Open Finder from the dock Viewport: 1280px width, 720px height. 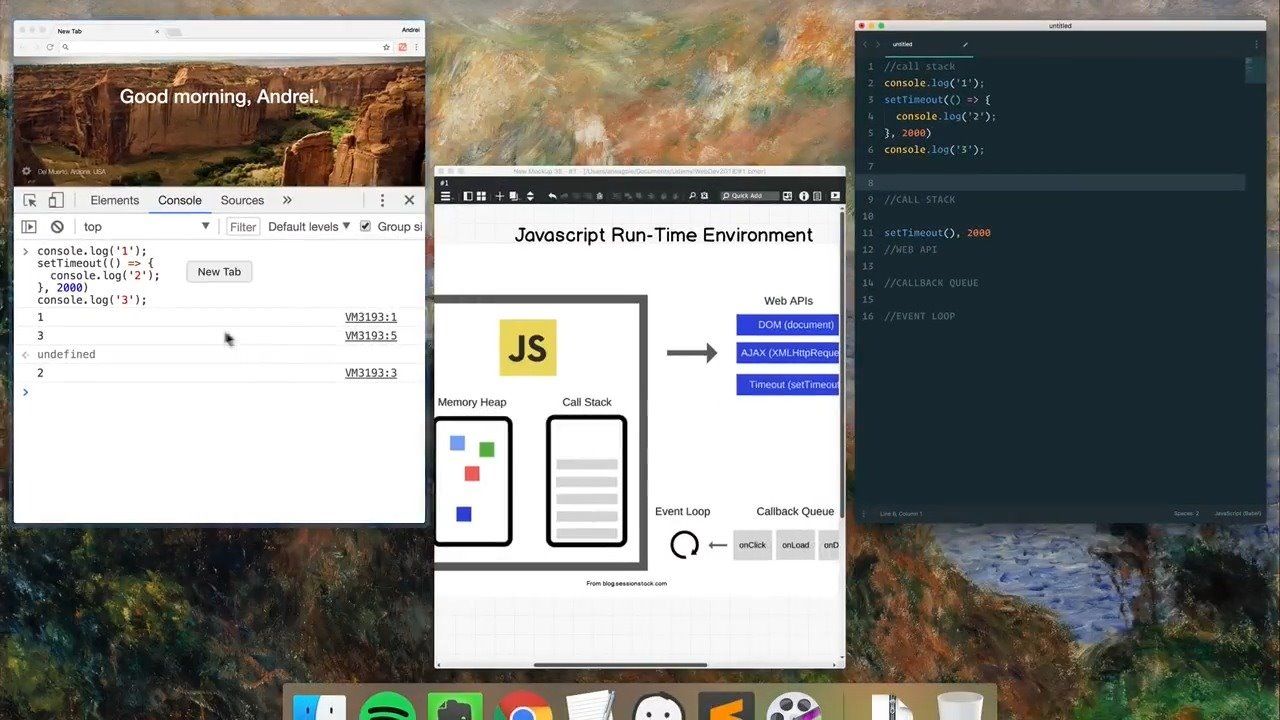(x=318, y=706)
